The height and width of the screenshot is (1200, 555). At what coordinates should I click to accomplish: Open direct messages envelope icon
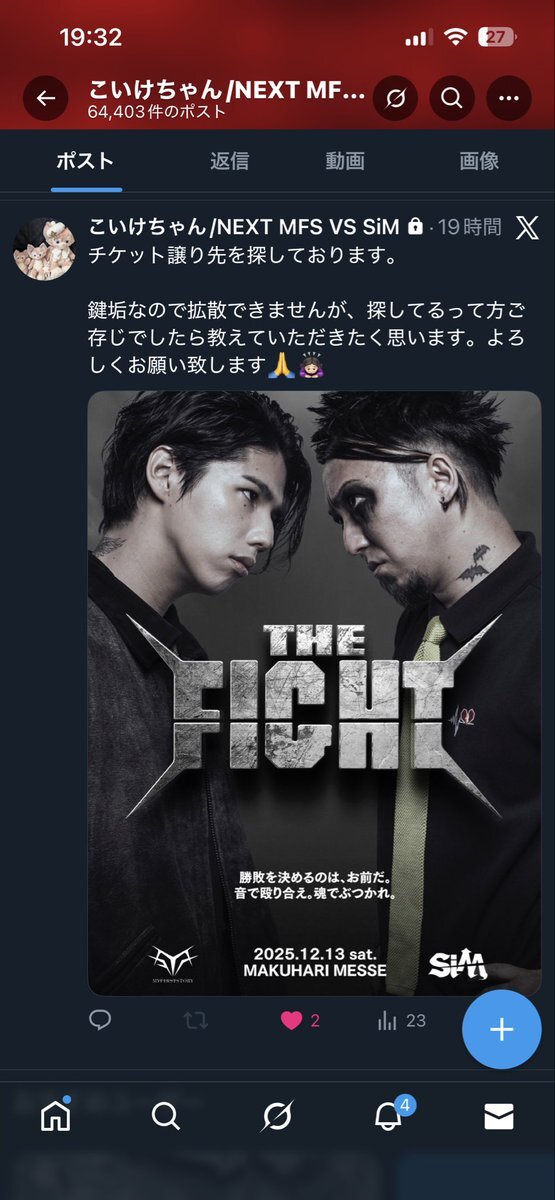pos(498,1117)
